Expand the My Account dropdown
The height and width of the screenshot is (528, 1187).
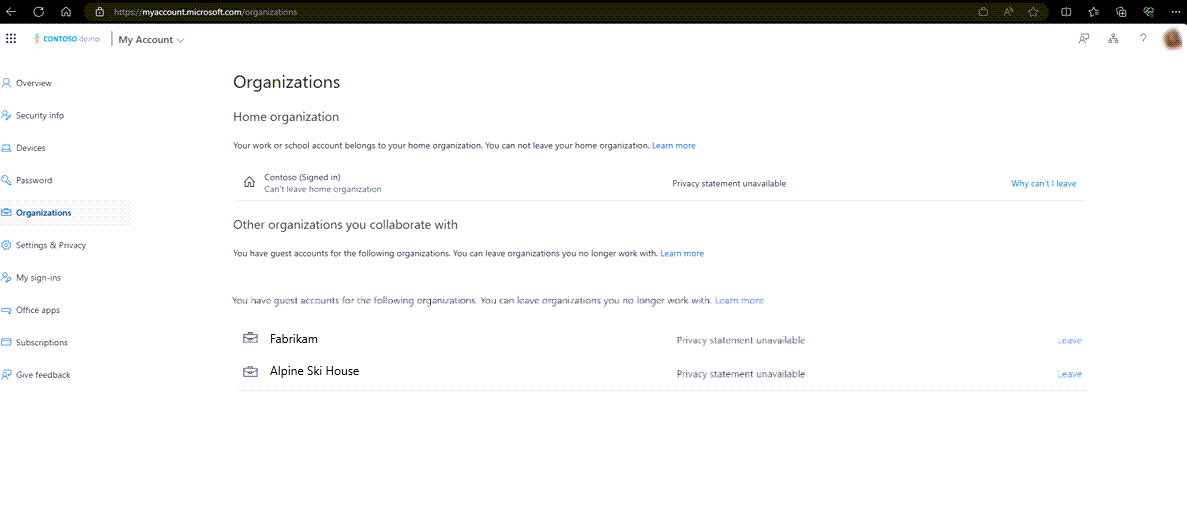(151, 40)
